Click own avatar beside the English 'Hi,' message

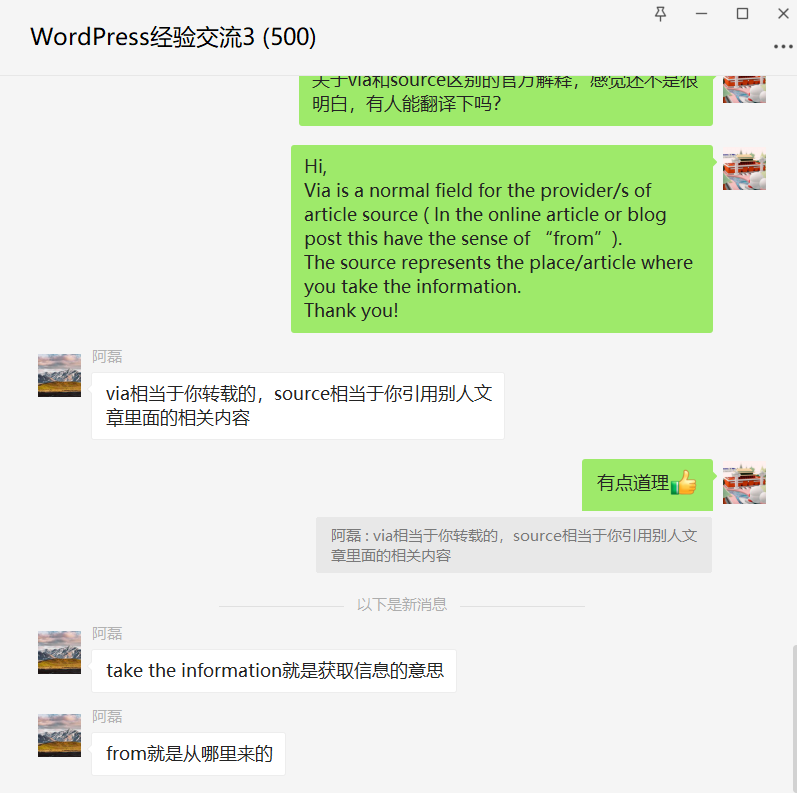pyautogui.click(x=744, y=169)
